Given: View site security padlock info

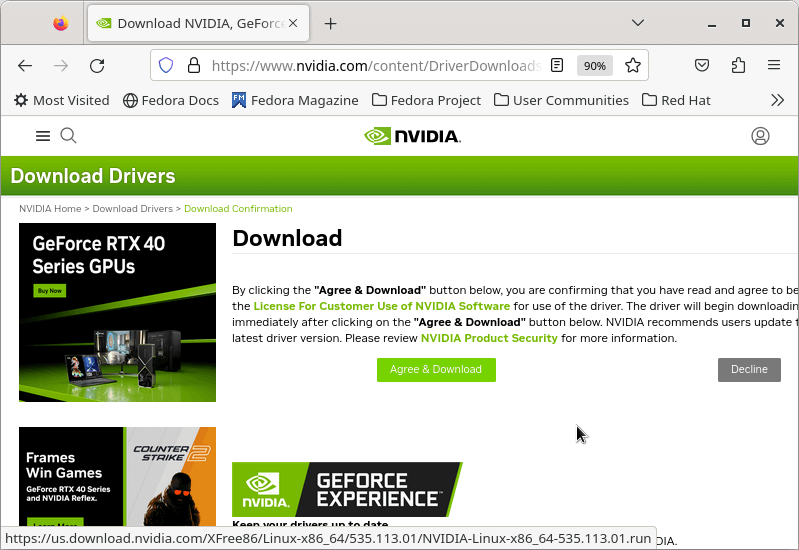Looking at the screenshot, I should coord(194,65).
